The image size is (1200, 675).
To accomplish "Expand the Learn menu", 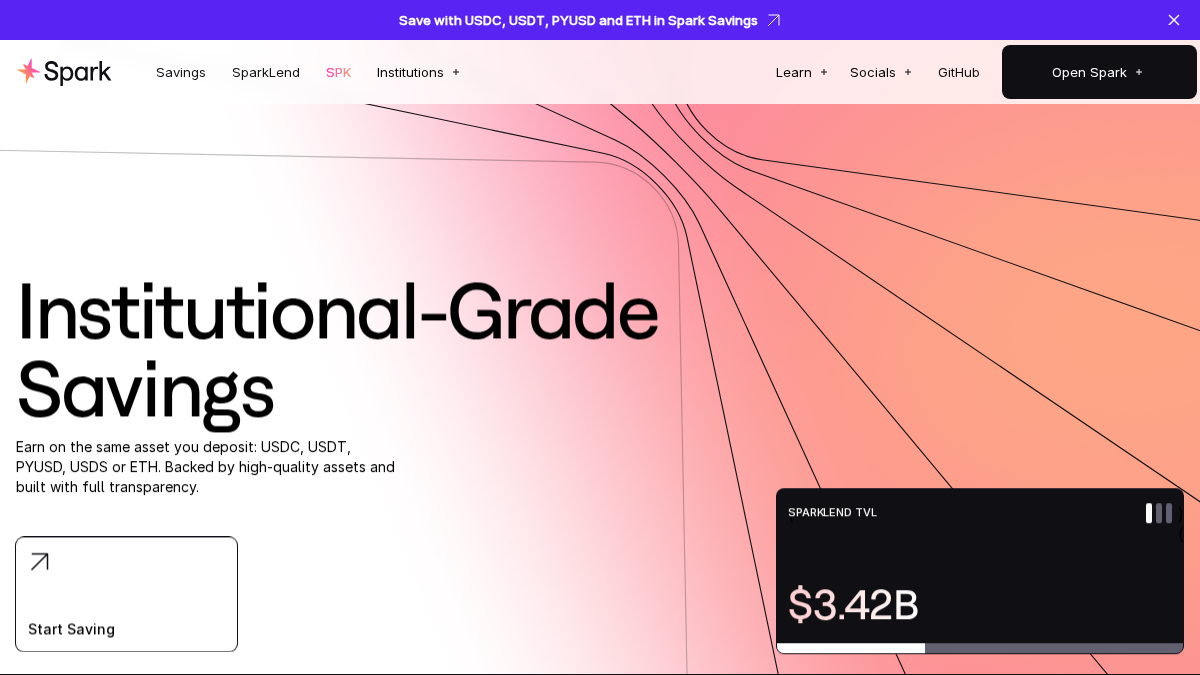I will click(x=802, y=72).
